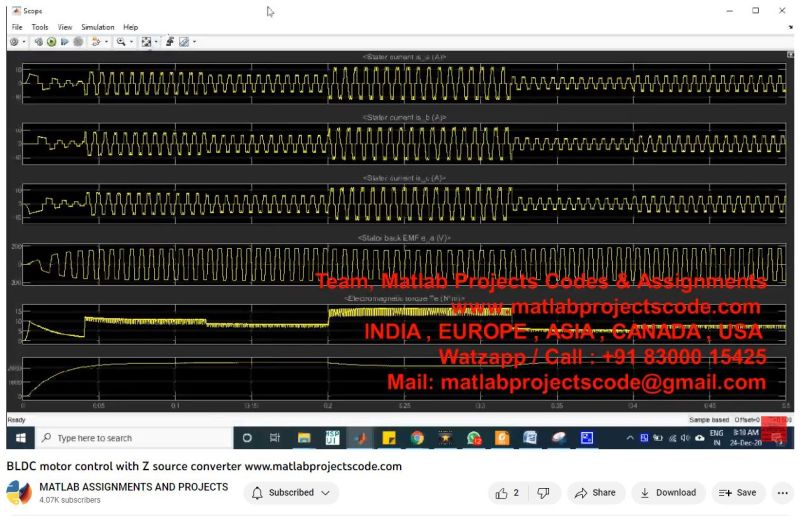
Task: Open the MATLAB taskbar icon
Action: [361, 438]
